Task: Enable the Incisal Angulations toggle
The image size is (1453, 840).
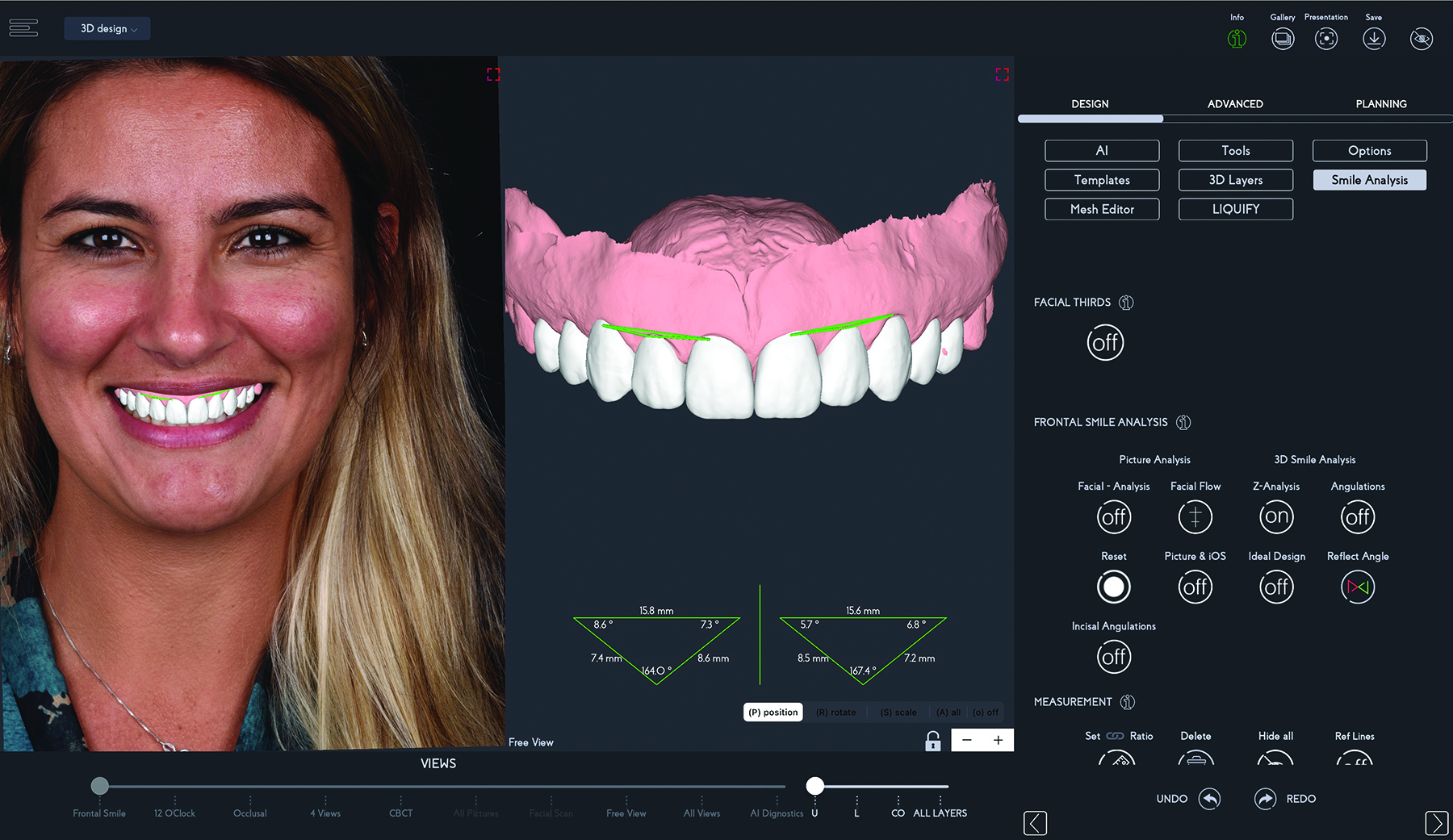Action: click(x=1114, y=657)
